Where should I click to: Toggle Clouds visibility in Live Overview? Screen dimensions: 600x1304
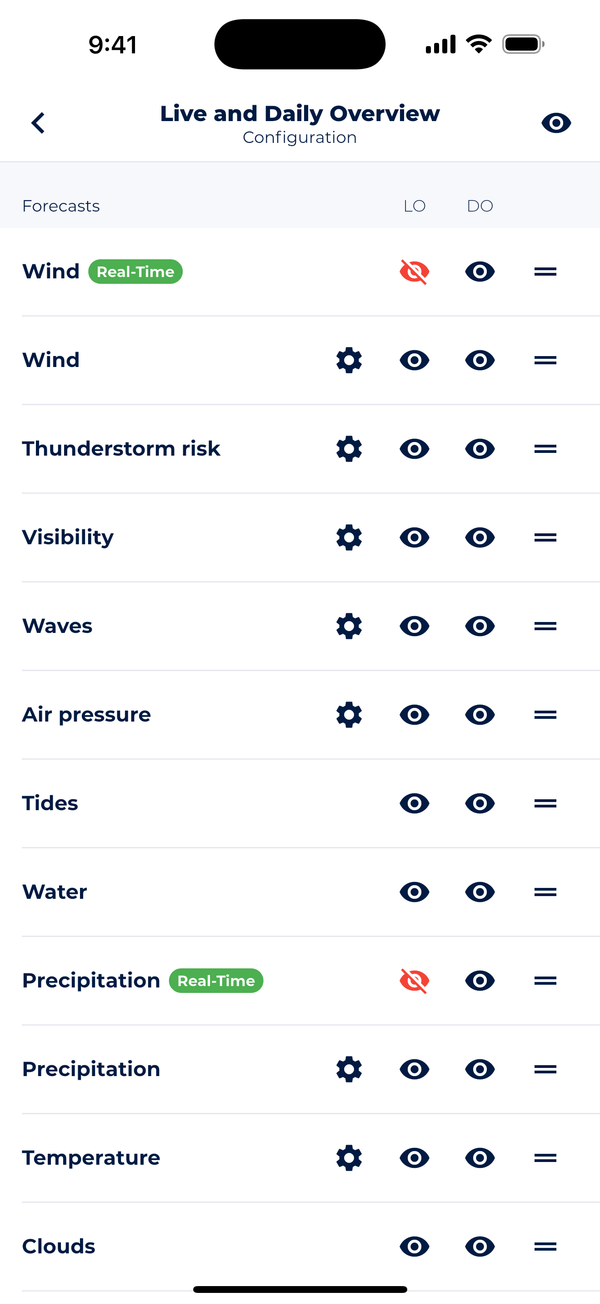coord(414,1246)
